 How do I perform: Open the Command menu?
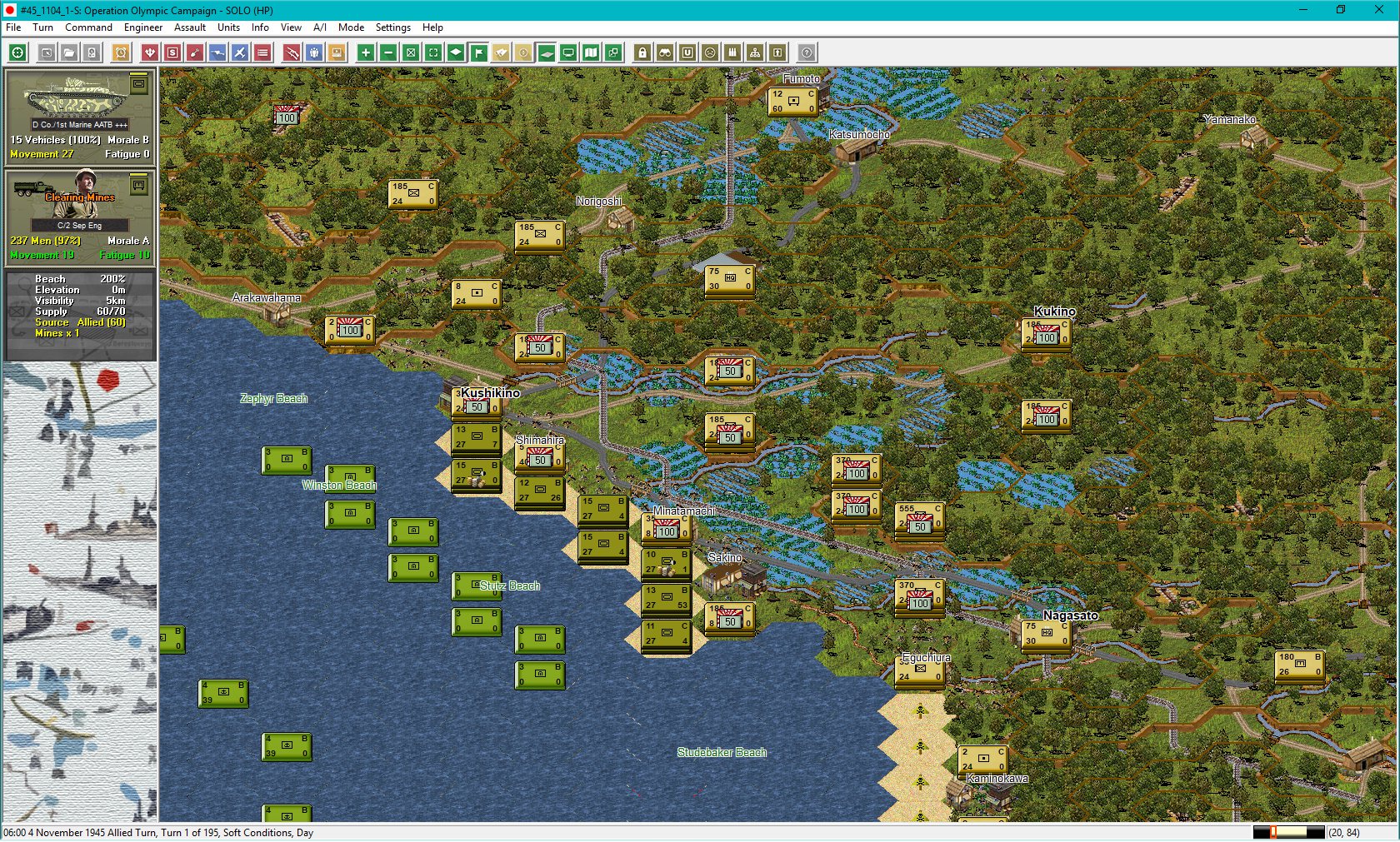(88, 27)
